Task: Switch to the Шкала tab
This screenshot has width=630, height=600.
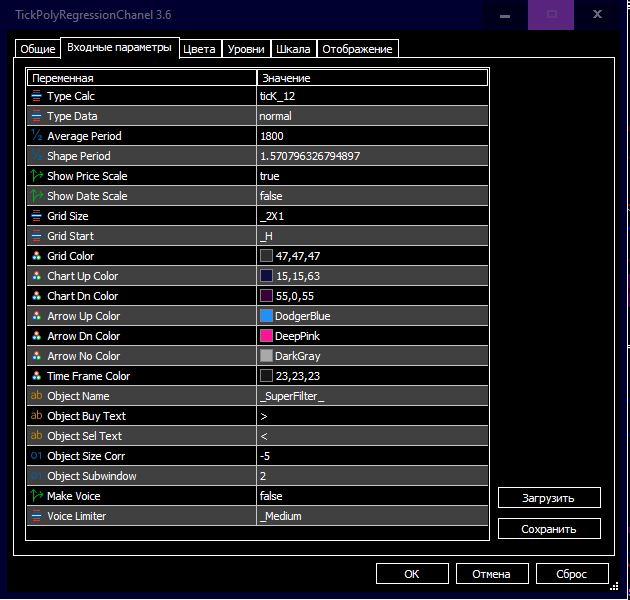Action: 293,49
